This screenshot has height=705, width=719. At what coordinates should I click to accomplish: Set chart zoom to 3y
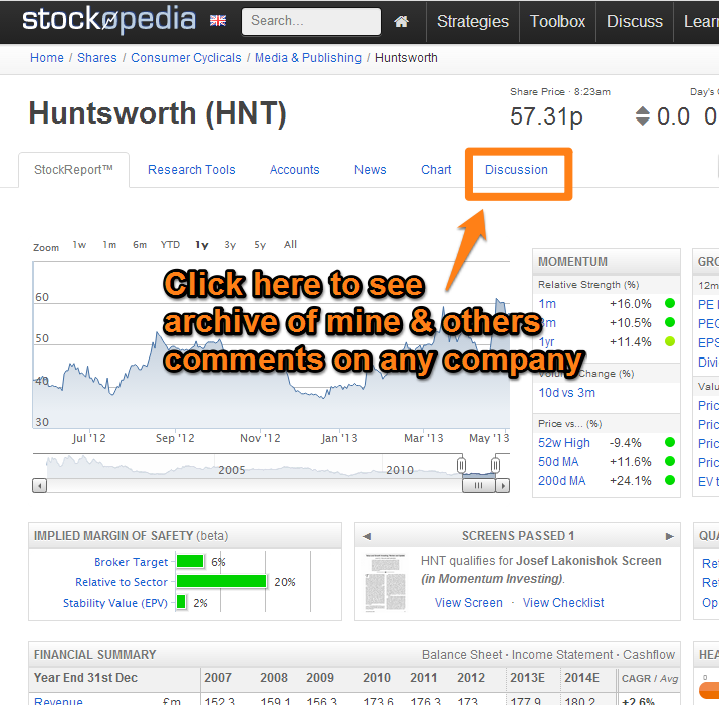(x=230, y=245)
